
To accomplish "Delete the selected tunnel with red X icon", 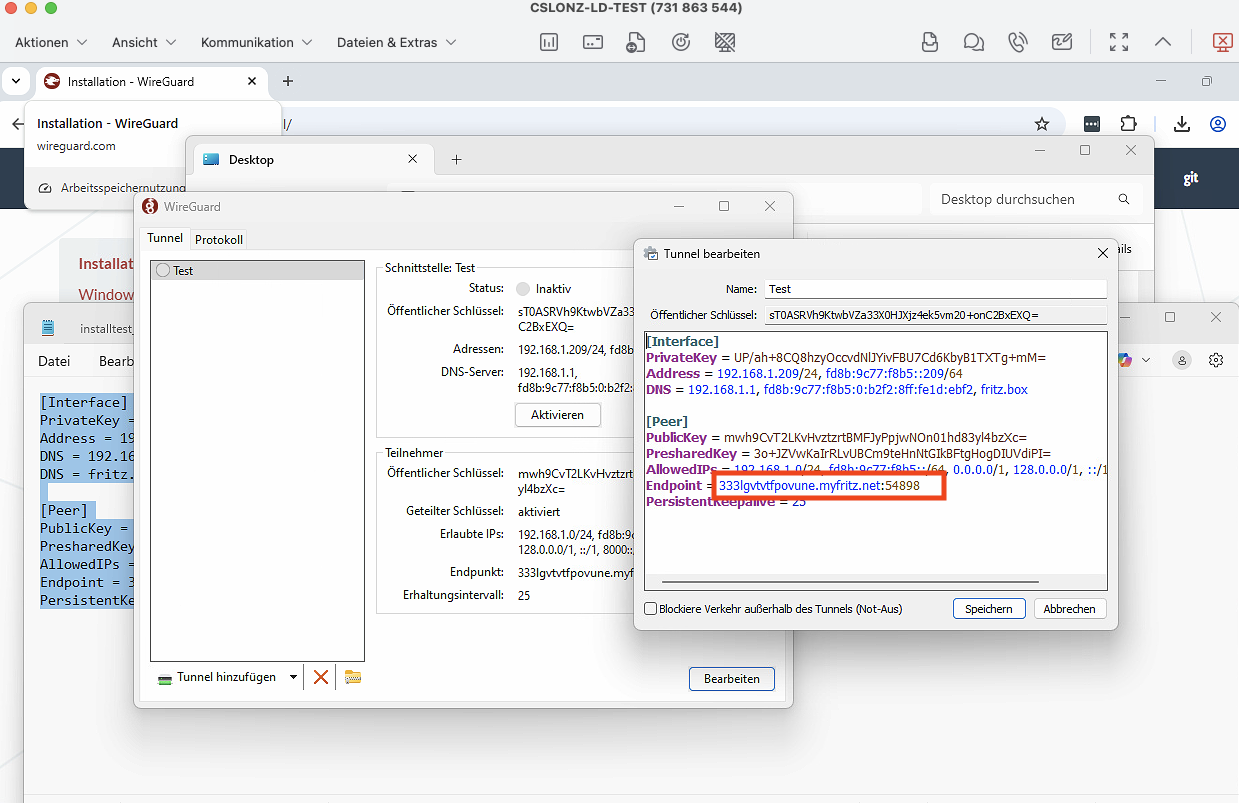I will tap(321, 677).
